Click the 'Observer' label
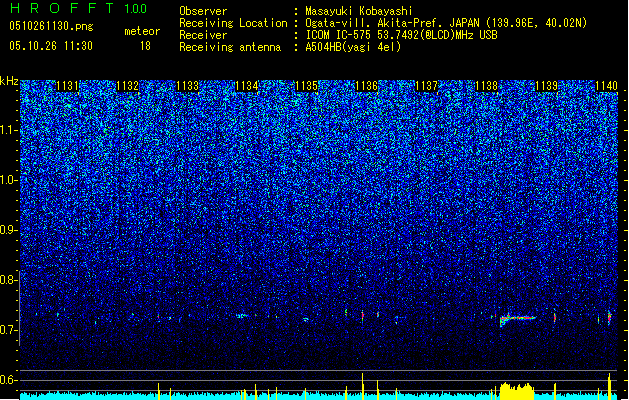The width and height of the screenshot is (629, 400). pyautogui.click(x=203, y=11)
